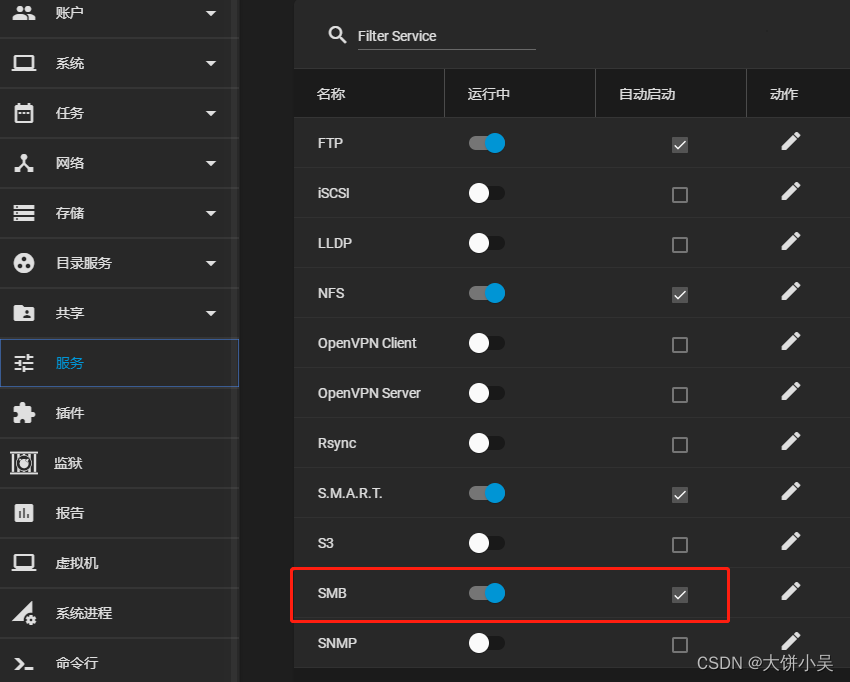Turn on the LLDP running toggle
850x682 pixels.
coord(487,243)
